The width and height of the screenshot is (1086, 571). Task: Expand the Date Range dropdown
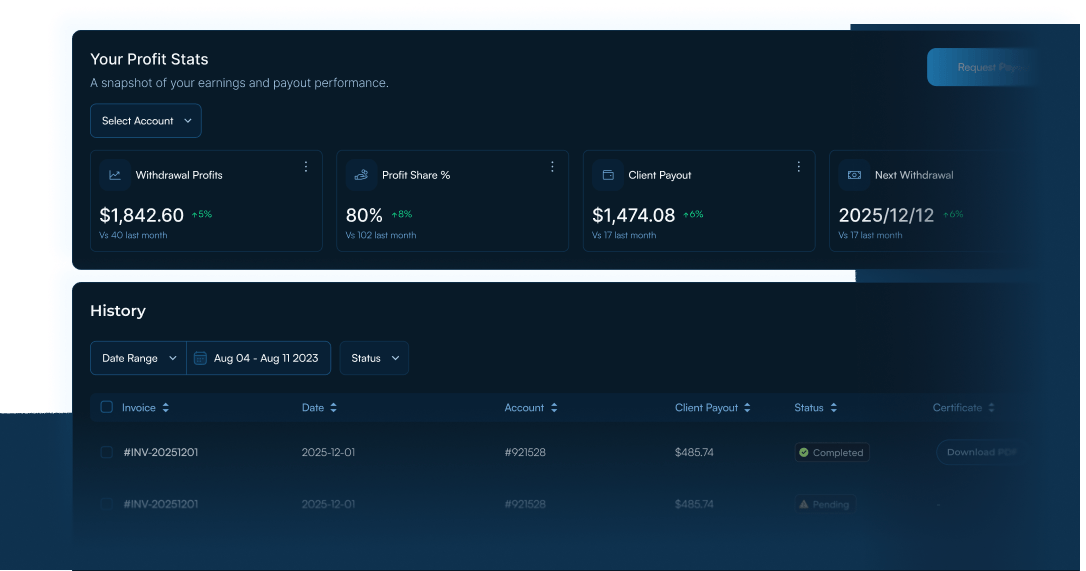tap(139, 358)
